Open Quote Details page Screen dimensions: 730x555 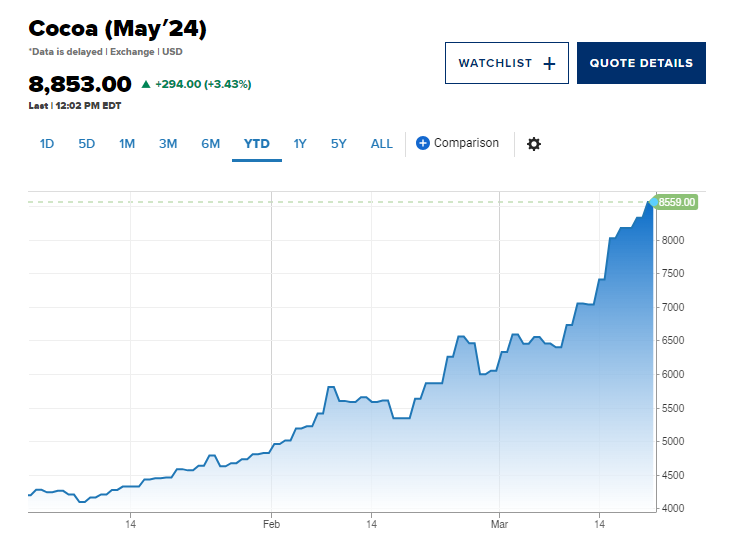pyautogui.click(x=641, y=63)
